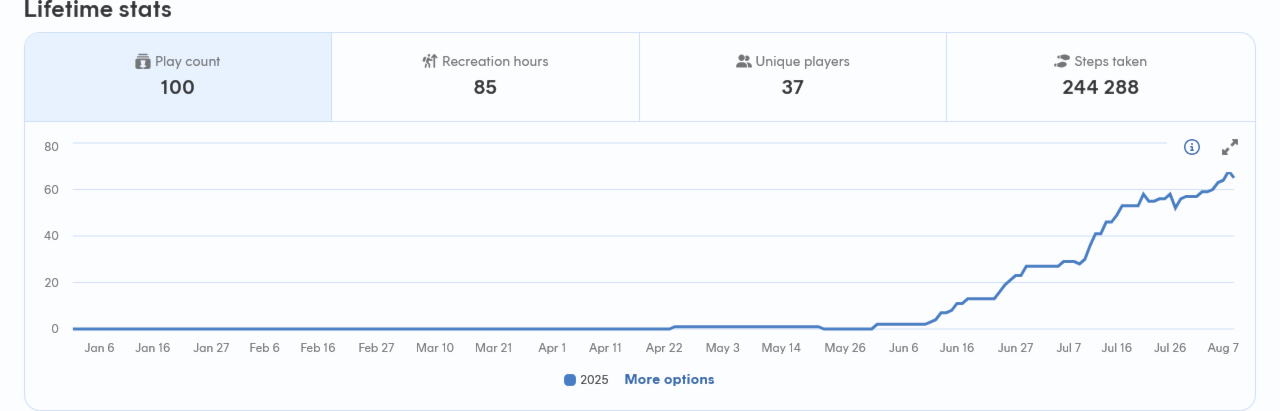The width and height of the screenshot is (1280, 411).
Task: Click the 244 288 steps value
Action: click(x=1100, y=88)
